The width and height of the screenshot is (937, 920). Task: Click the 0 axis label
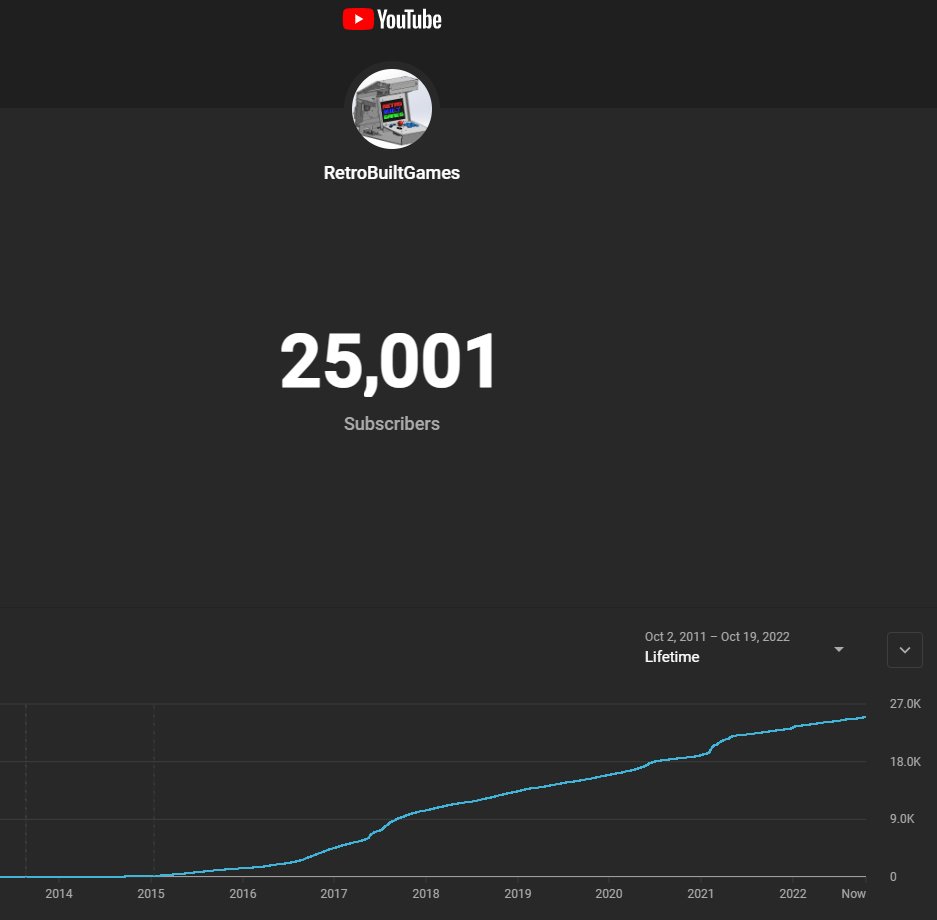(893, 877)
